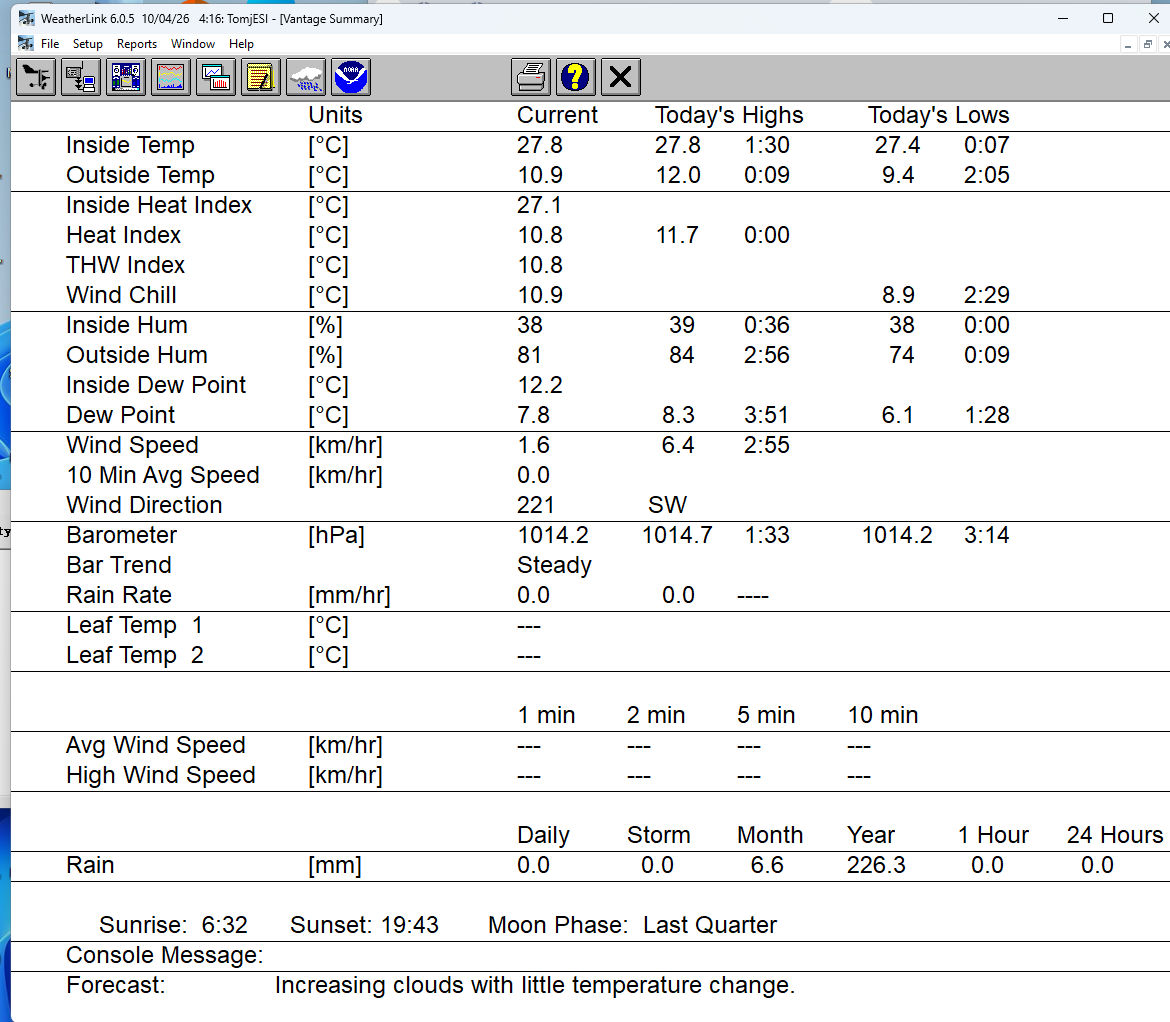Restore down the inner Vantage Summary window

[1148, 44]
